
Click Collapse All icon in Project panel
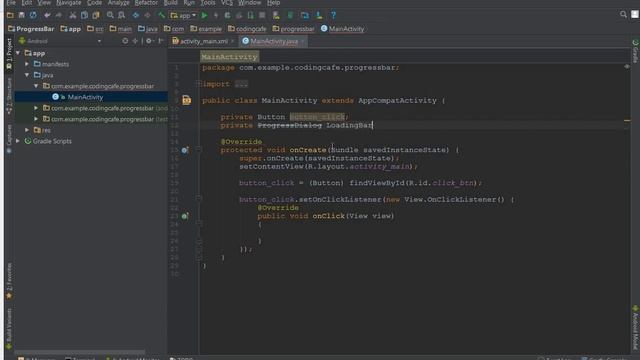135,41
